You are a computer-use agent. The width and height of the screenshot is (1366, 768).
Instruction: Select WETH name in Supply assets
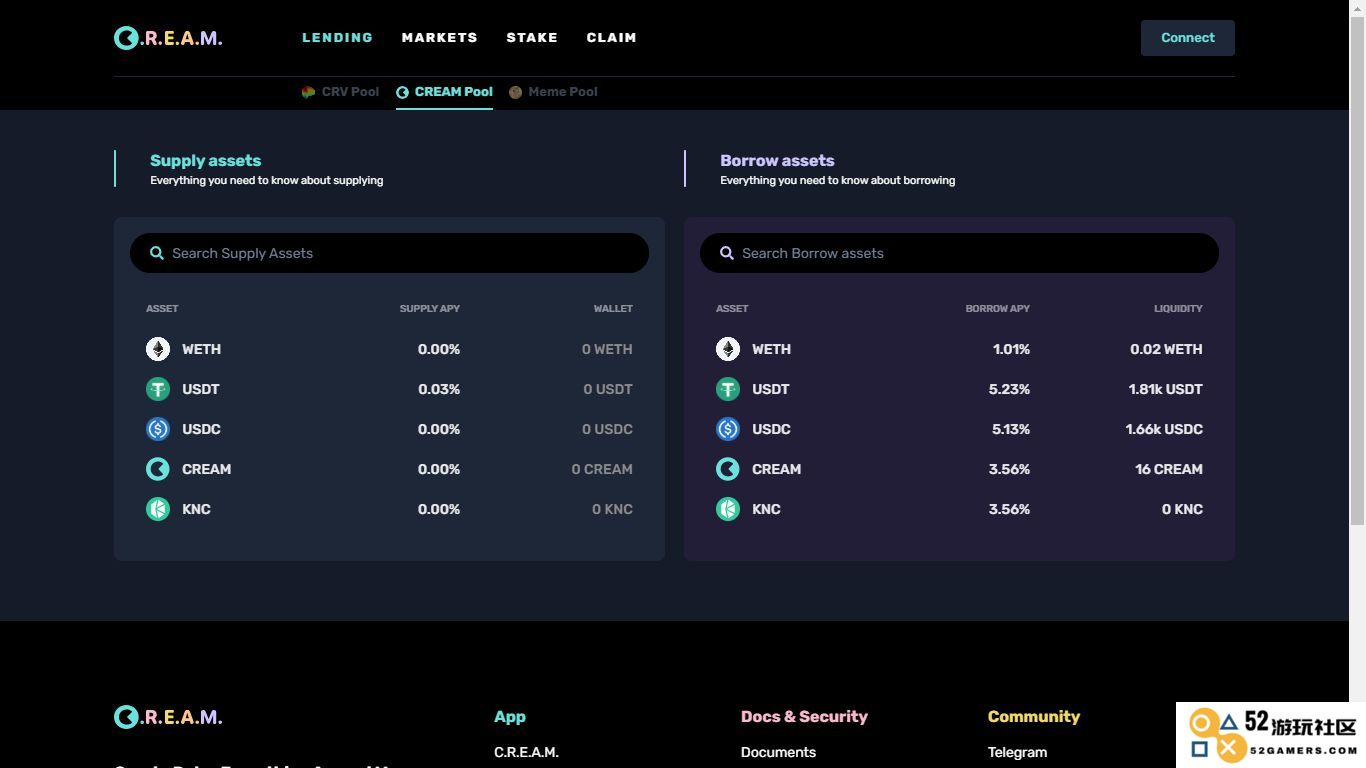coord(201,349)
